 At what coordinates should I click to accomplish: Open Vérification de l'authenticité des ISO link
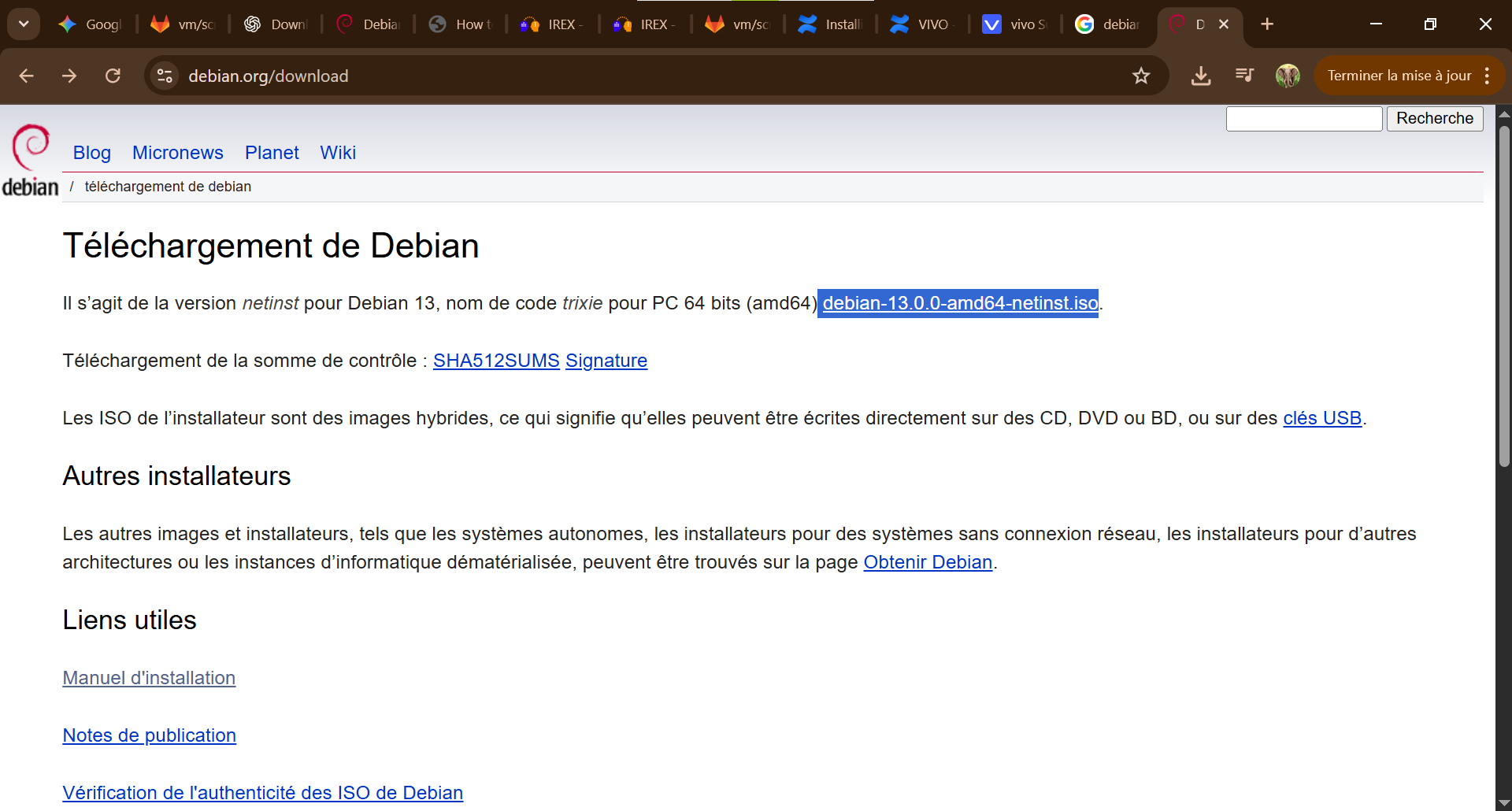[x=262, y=793]
